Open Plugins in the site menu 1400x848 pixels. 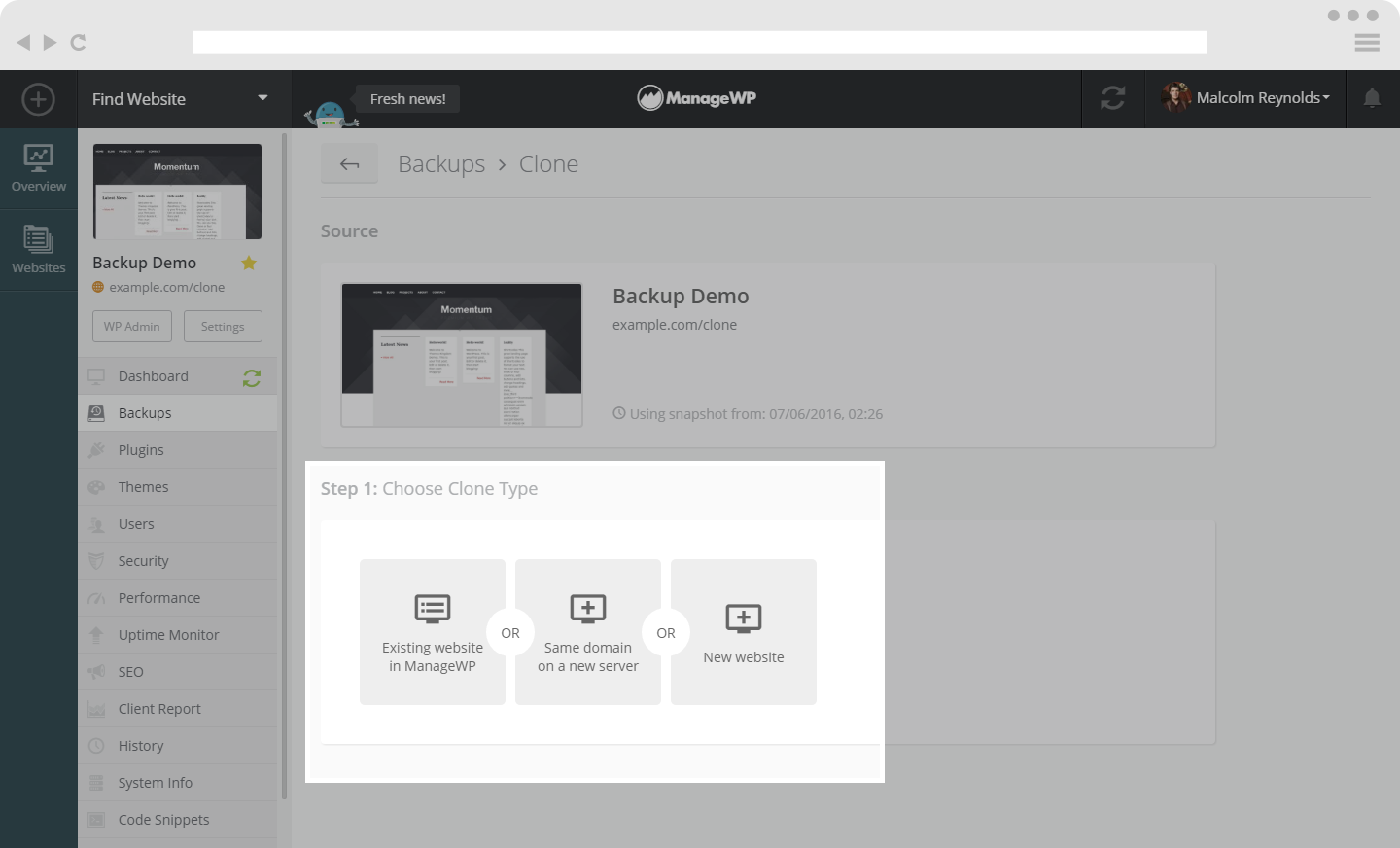[177, 450]
